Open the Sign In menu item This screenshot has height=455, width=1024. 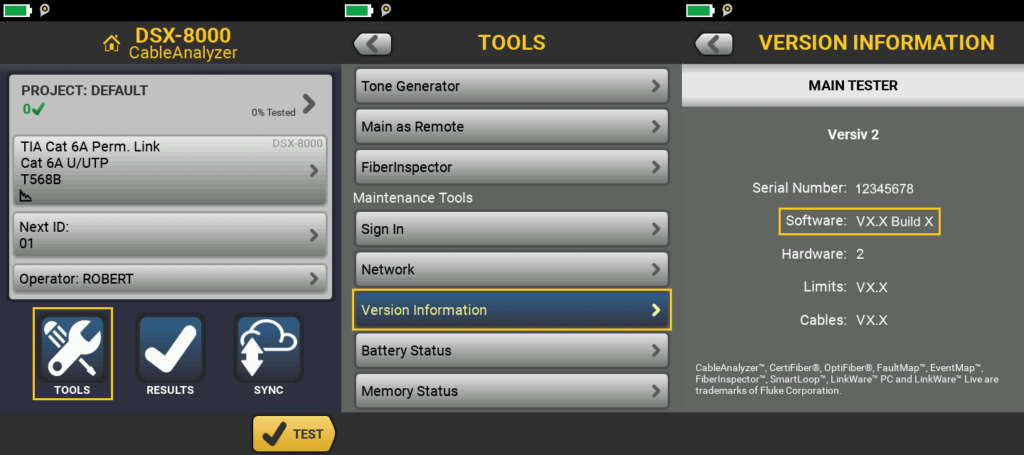(x=511, y=229)
